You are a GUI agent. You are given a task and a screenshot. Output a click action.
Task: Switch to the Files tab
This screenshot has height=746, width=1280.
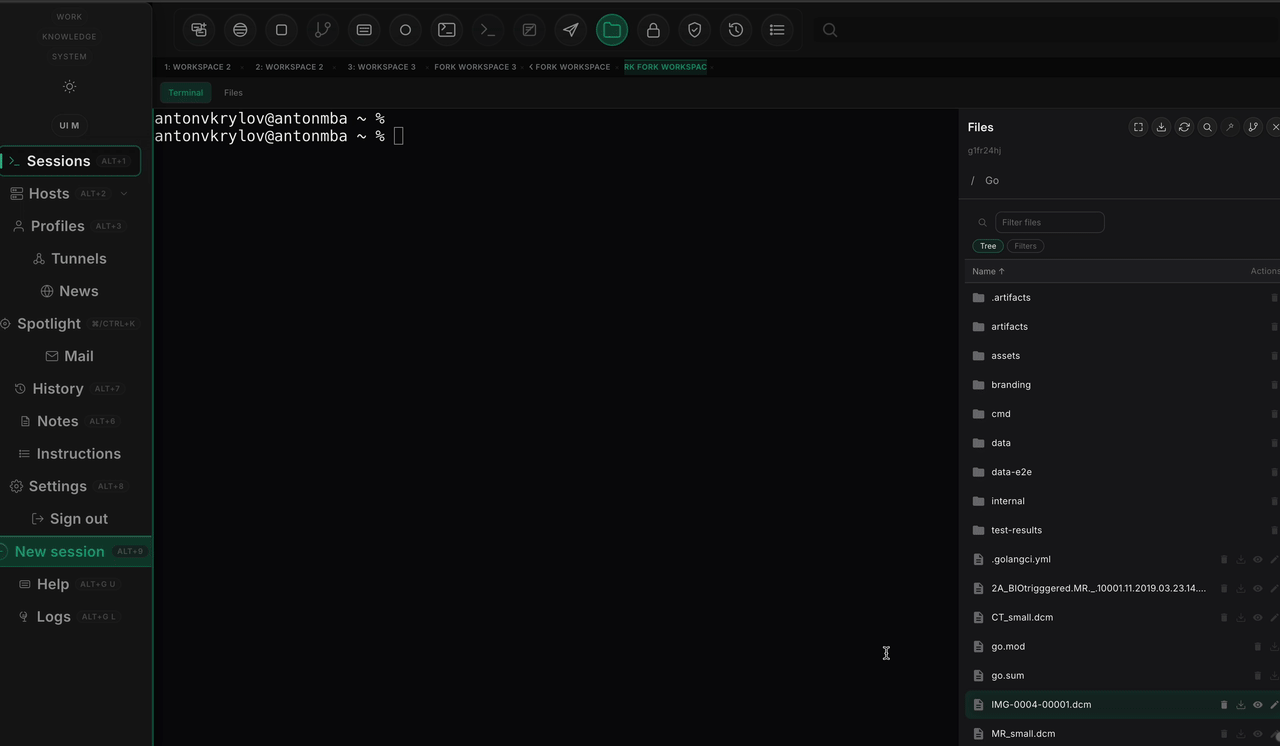pos(233,92)
